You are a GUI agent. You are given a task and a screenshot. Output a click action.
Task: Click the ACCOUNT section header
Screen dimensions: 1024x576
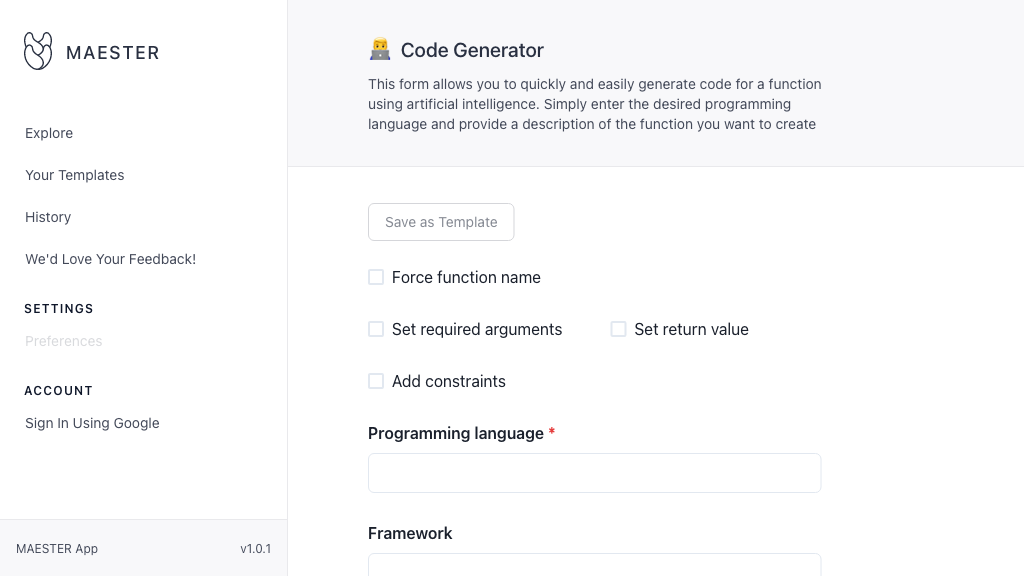click(59, 391)
